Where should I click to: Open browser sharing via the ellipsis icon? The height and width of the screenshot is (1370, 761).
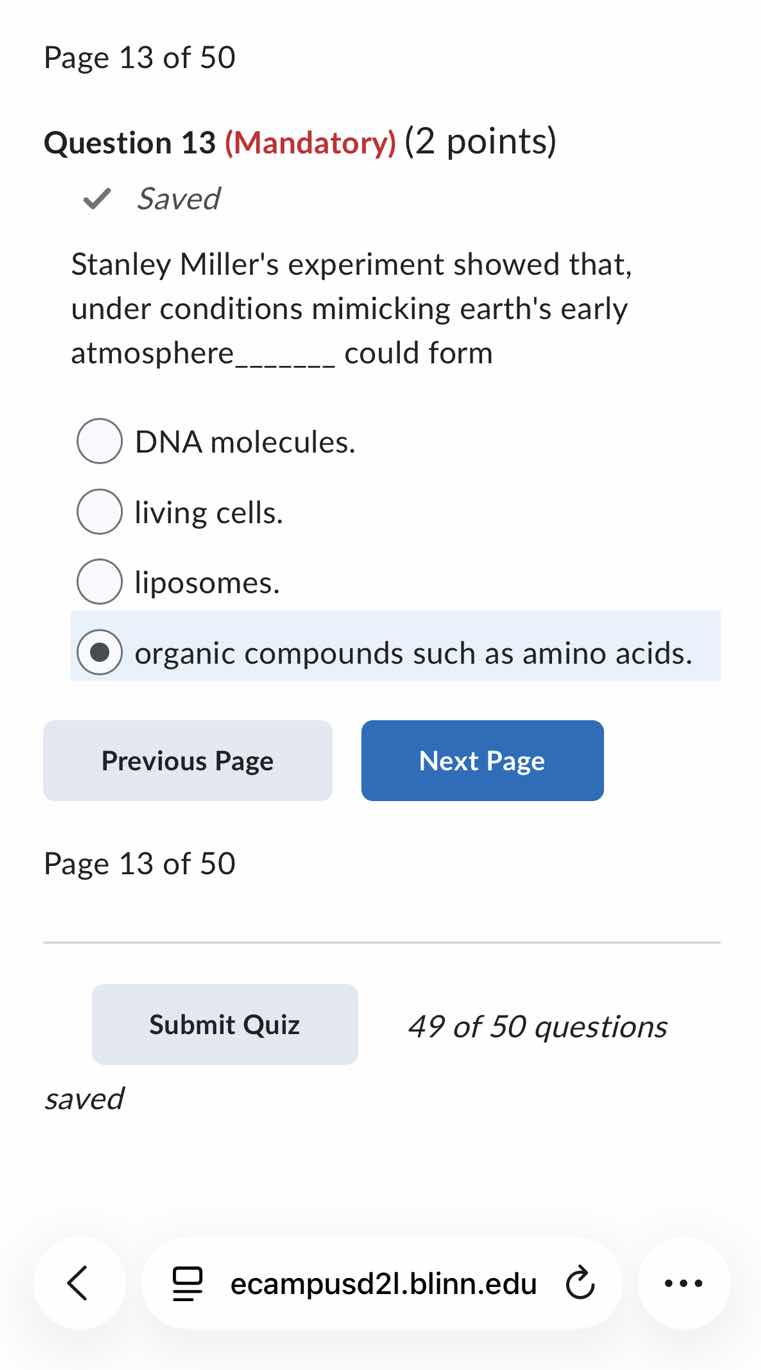683,1283
